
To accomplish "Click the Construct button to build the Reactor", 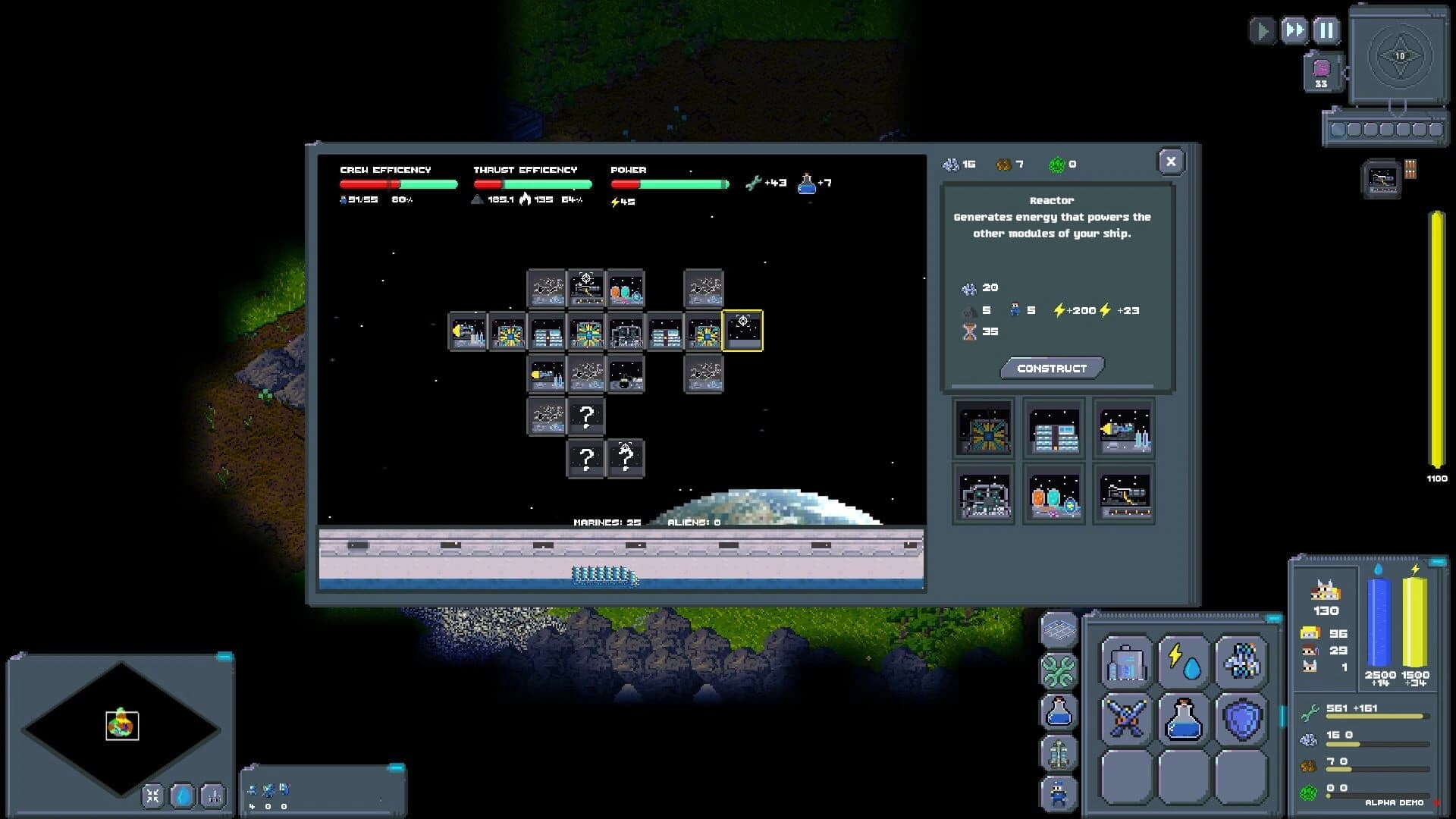I will pos(1053,367).
